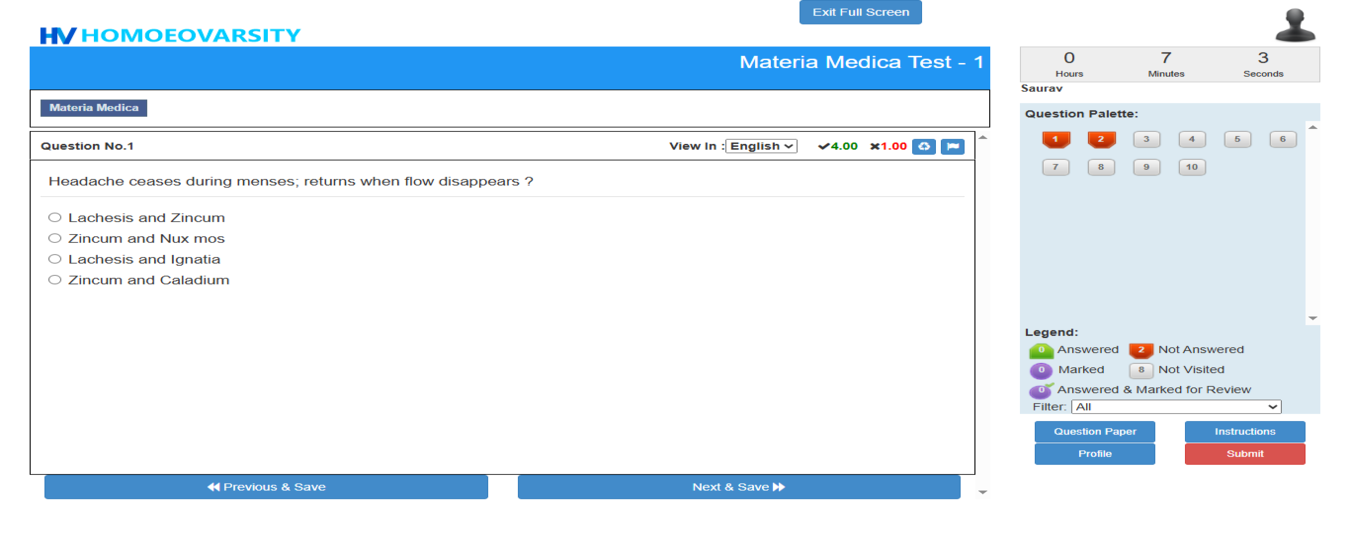Switch to the Materia Medica section tab

94,108
